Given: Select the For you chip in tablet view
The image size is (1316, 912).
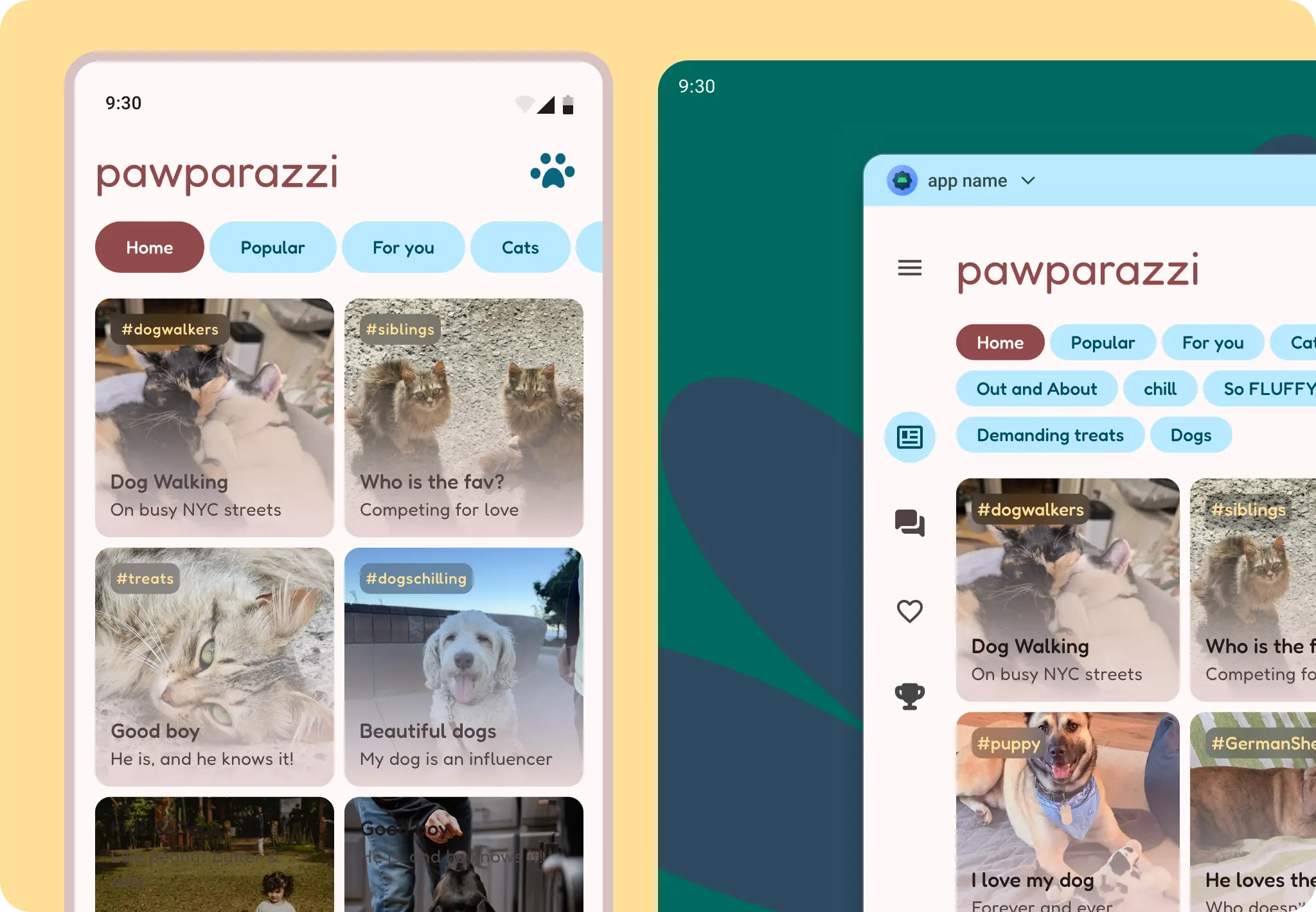Looking at the screenshot, I should coord(1213,342).
